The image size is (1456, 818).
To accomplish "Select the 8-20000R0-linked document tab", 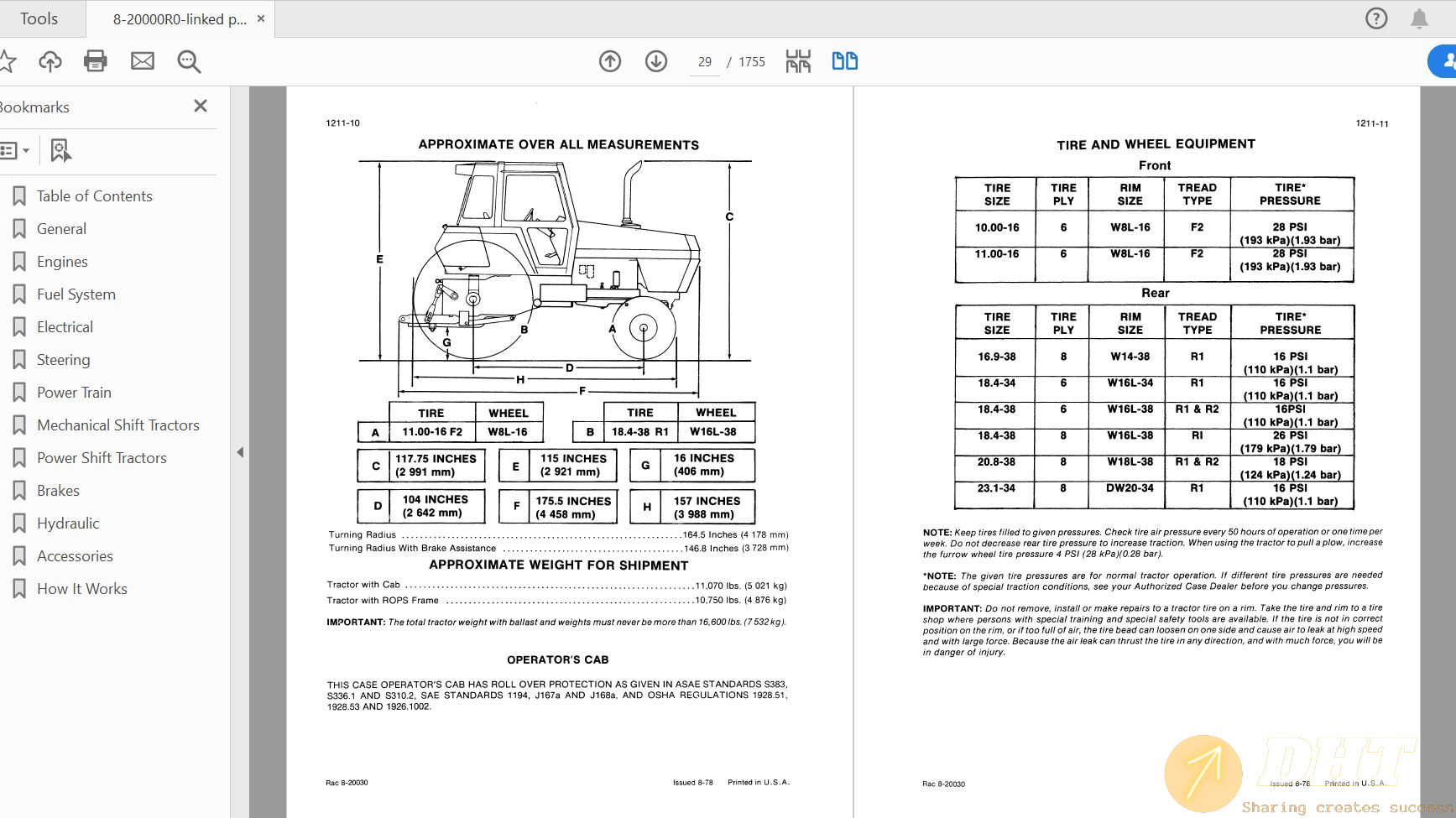I will (178, 18).
